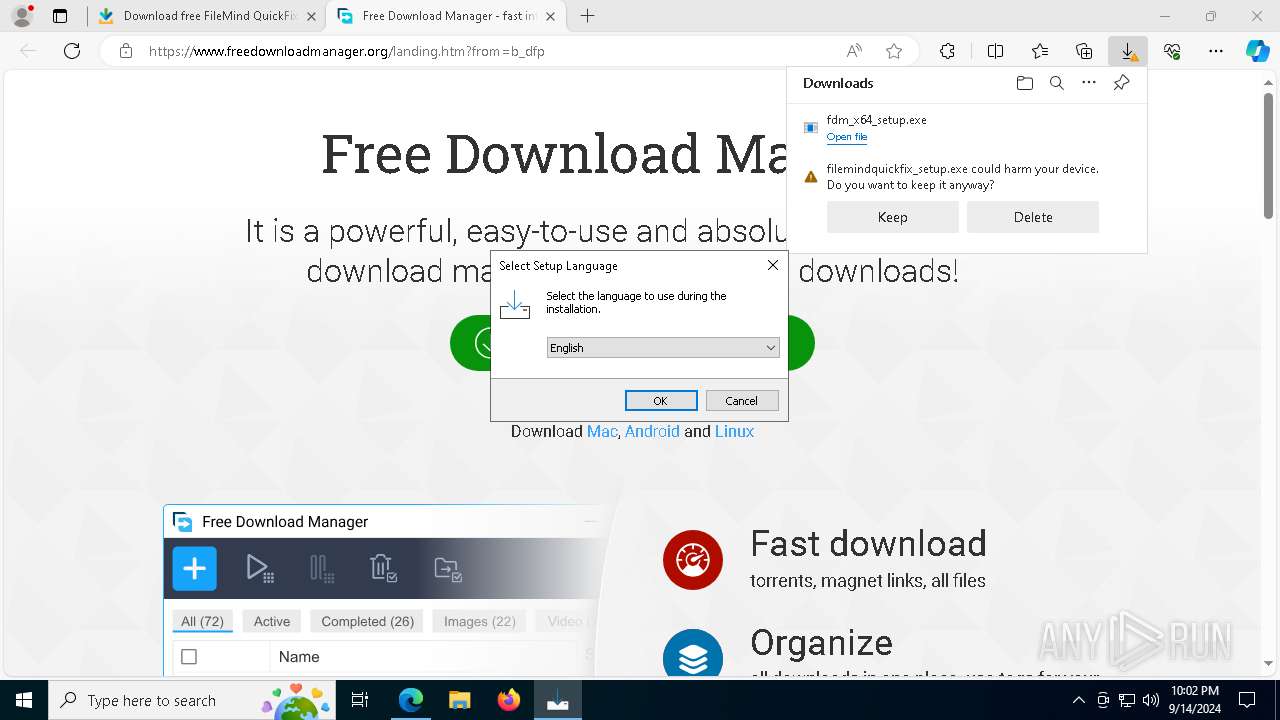Viewport: 1280px width, 720px height.
Task: Open the taskbar clock and date
Action: pos(1194,700)
